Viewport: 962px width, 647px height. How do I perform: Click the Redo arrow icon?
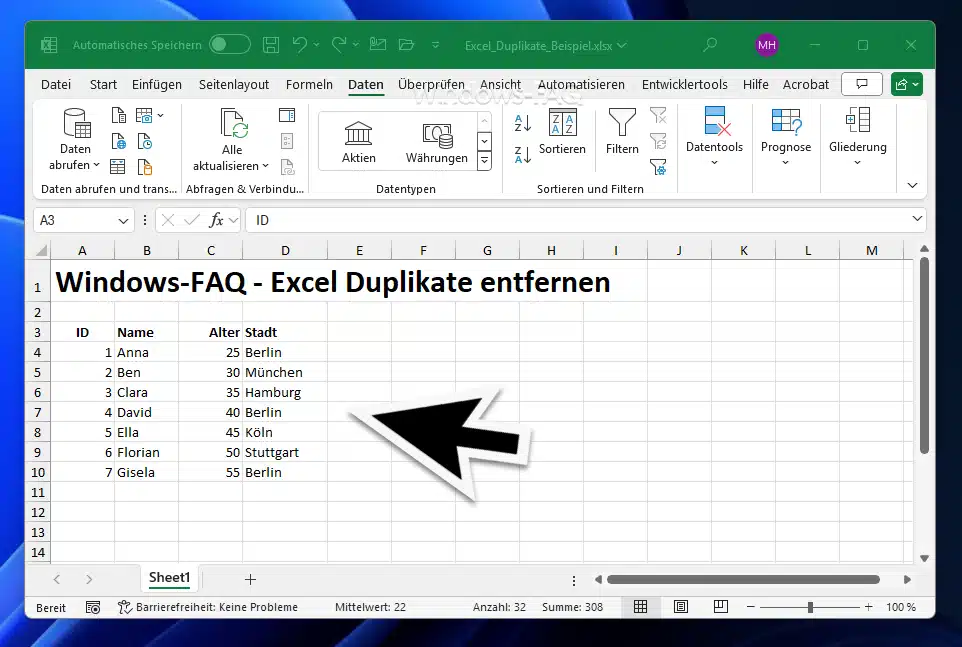(x=339, y=45)
